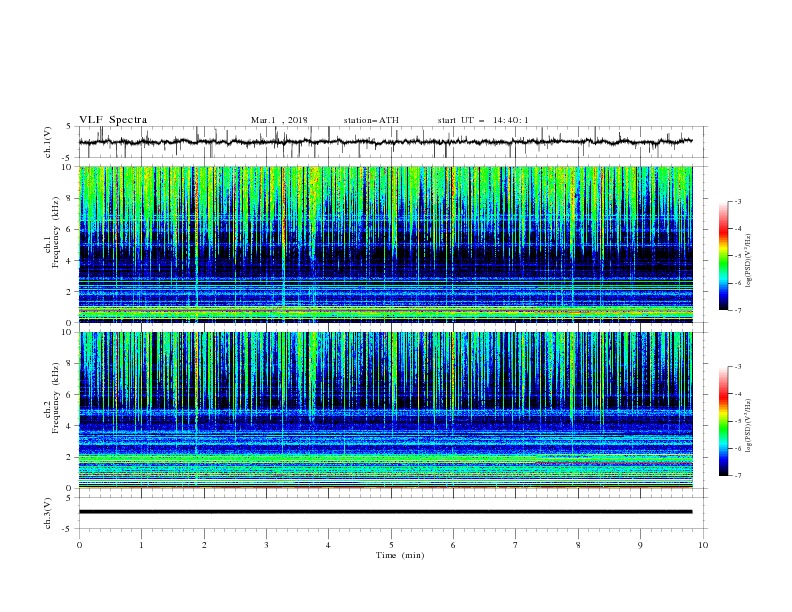Click the ch.1 spectrogram color scale bar
Screen dimensions: 792x612
point(724,256)
